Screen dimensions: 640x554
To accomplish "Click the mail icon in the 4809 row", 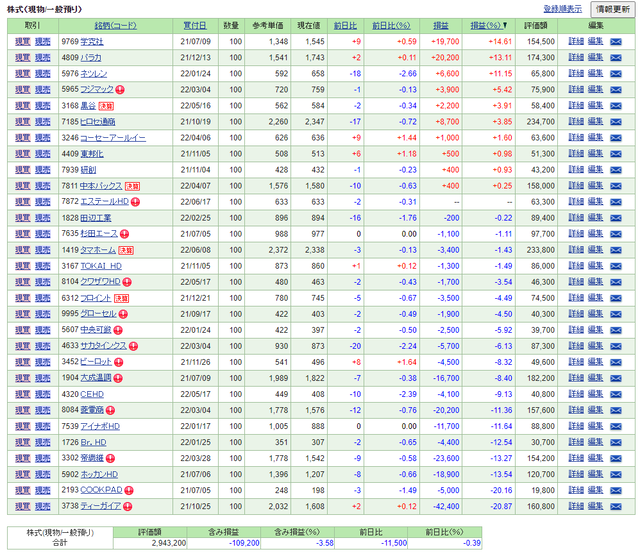I will point(616,58).
